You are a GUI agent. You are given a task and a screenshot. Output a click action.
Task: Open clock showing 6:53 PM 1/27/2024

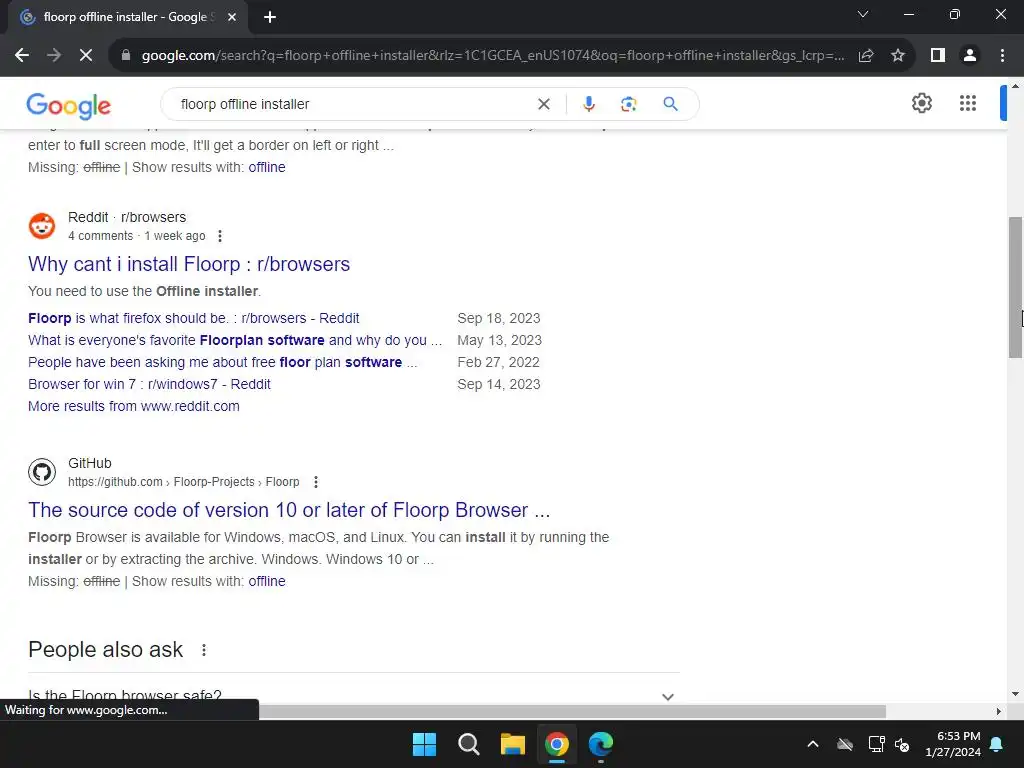[x=953, y=744]
